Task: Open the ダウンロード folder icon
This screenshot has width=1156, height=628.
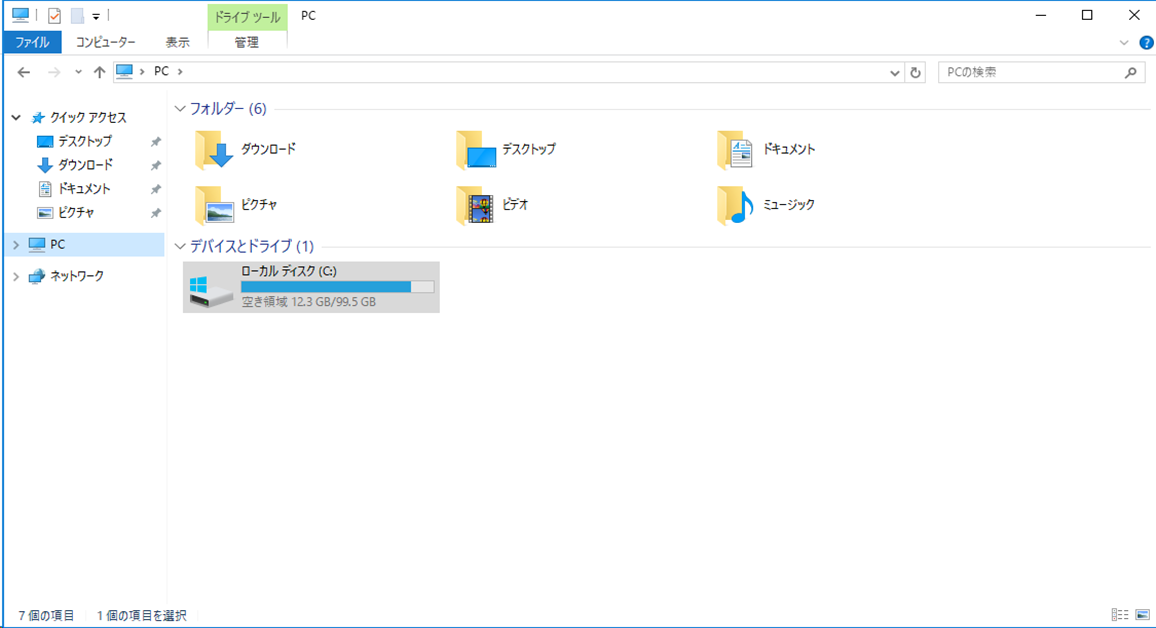Action: 214,150
